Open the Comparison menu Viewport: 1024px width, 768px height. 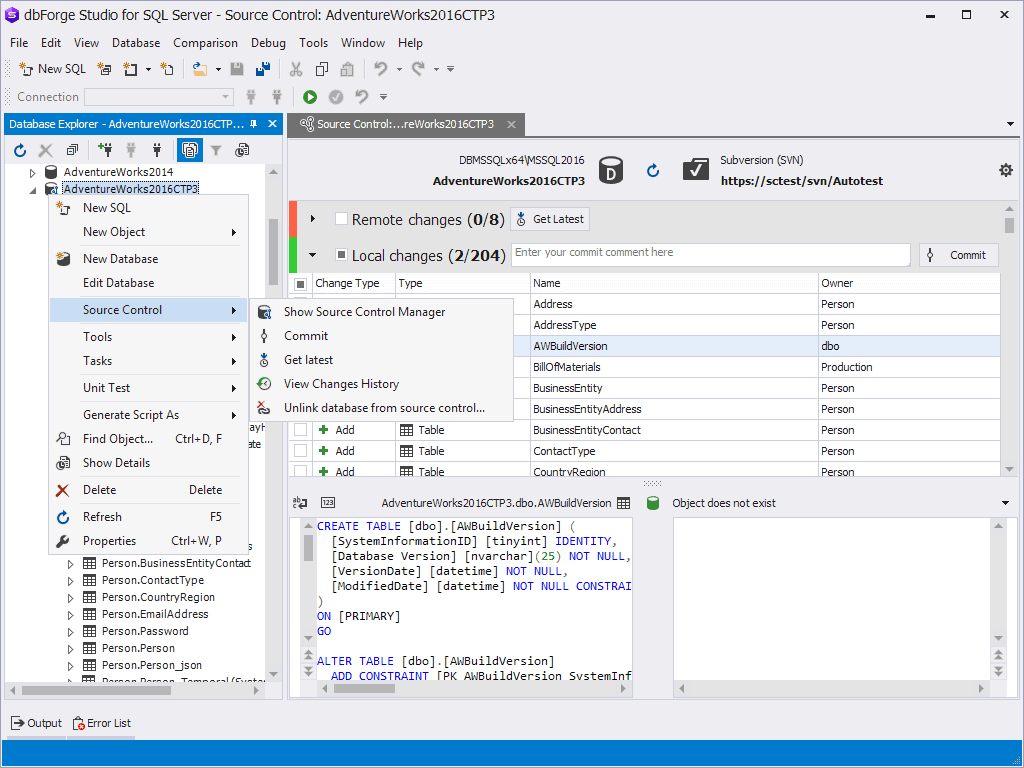(205, 43)
